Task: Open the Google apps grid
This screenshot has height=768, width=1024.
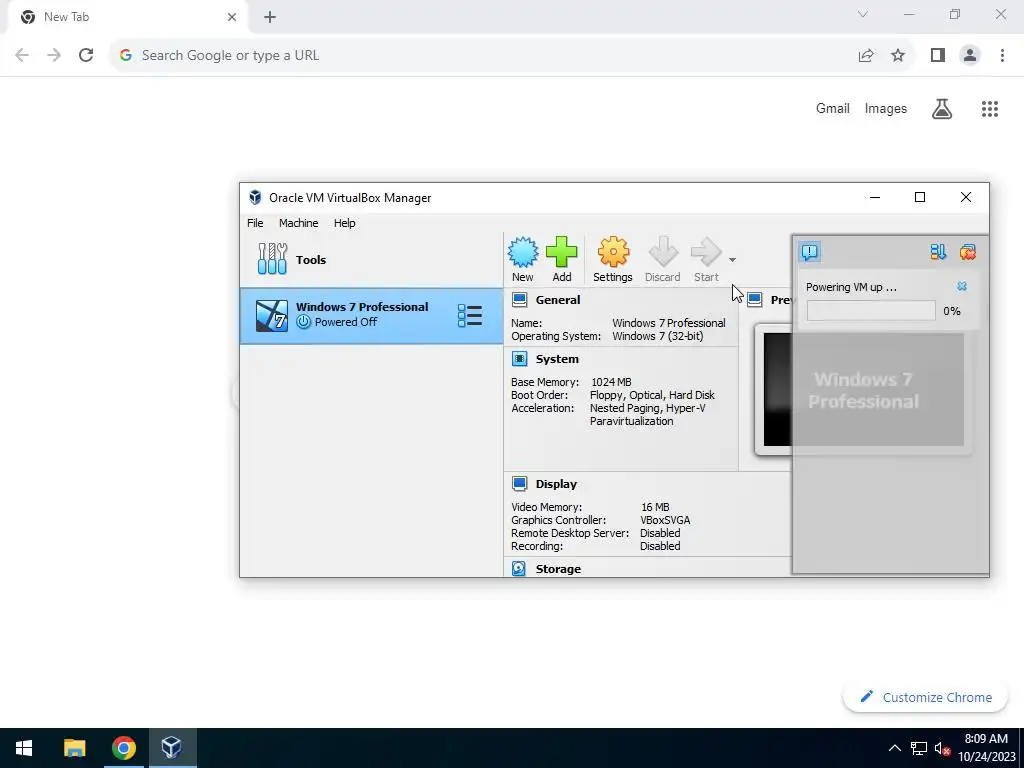Action: click(x=989, y=108)
